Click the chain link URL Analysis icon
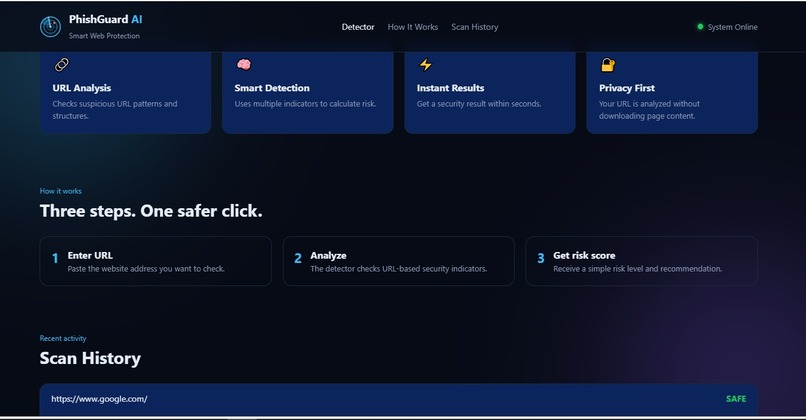This screenshot has height=420, width=806. 61,64
